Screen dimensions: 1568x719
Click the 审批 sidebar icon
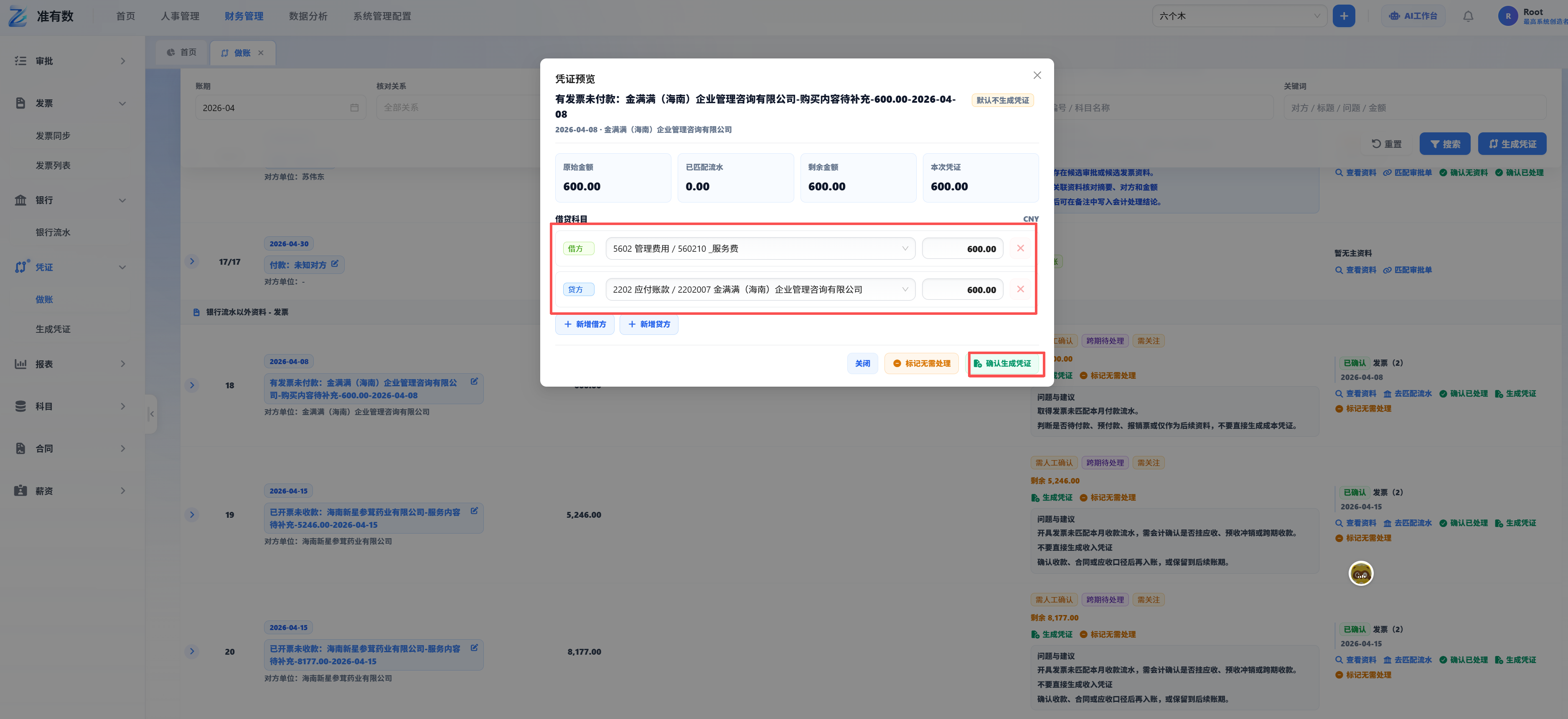[x=21, y=61]
